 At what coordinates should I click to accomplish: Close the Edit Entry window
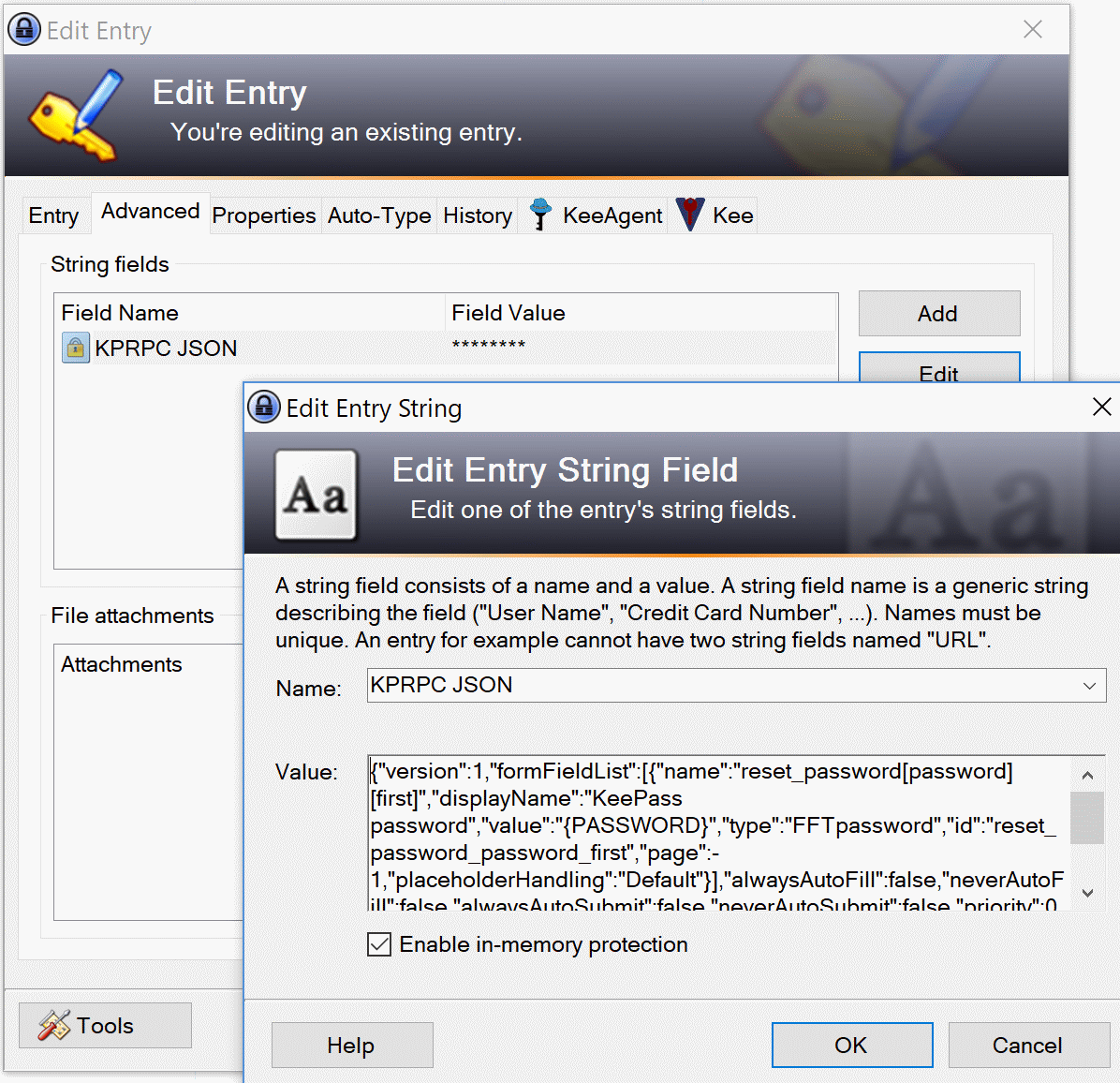coord(1033,29)
